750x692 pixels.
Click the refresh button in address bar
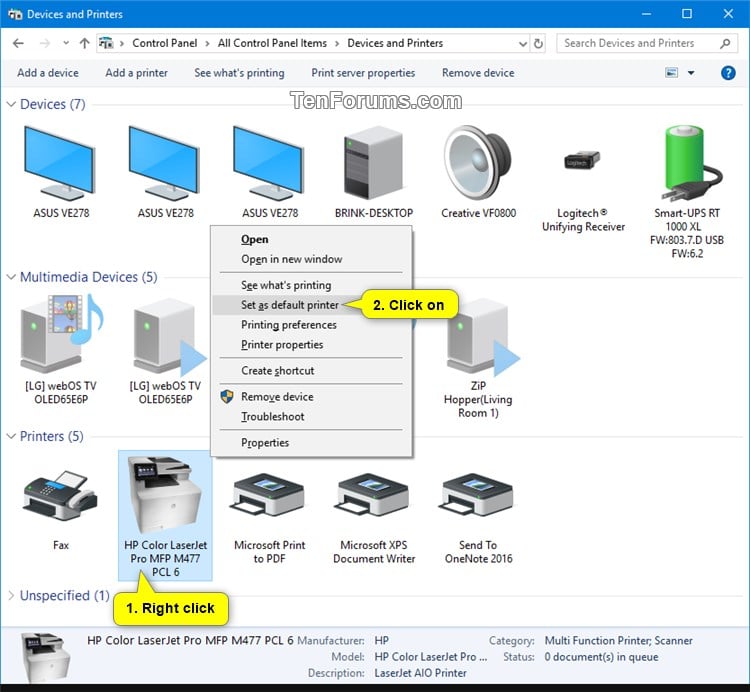point(538,43)
